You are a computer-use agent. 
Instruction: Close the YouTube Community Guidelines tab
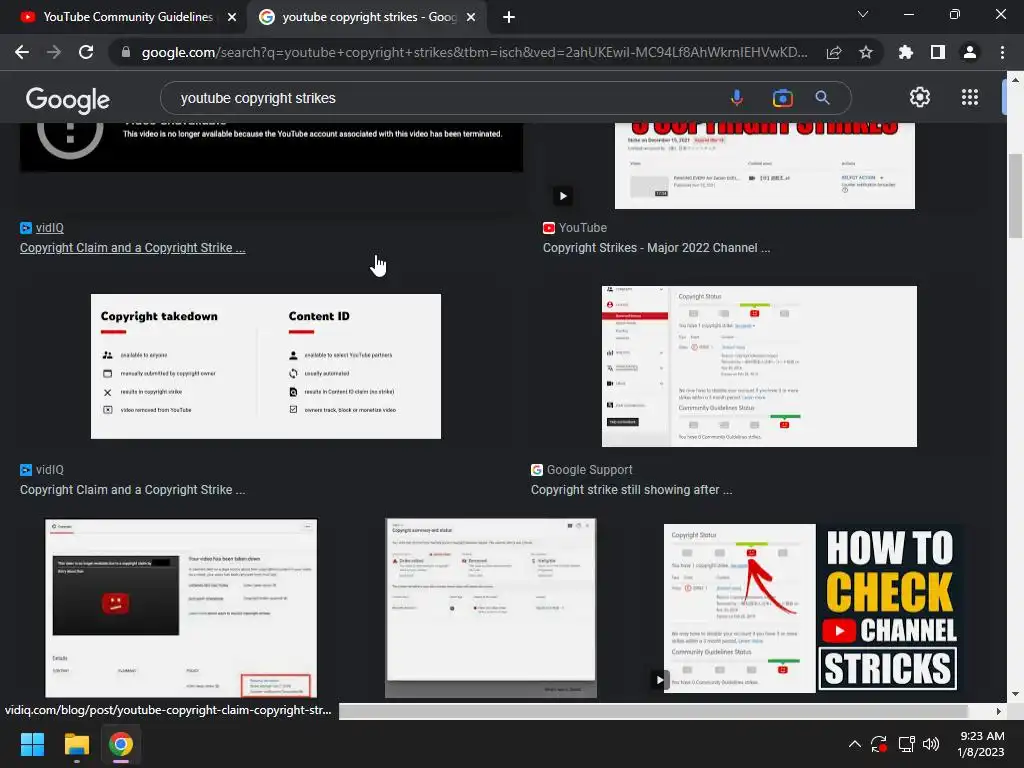click(232, 17)
